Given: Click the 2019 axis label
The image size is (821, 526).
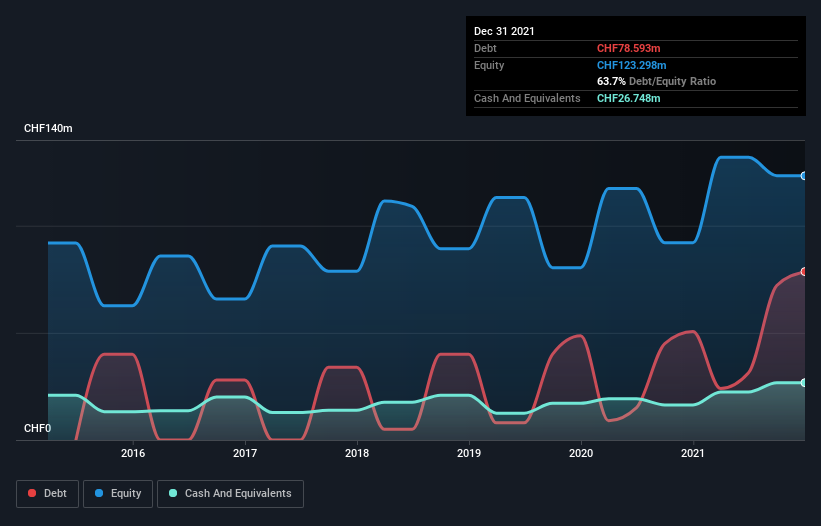Looking at the screenshot, I should (x=469, y=453).
